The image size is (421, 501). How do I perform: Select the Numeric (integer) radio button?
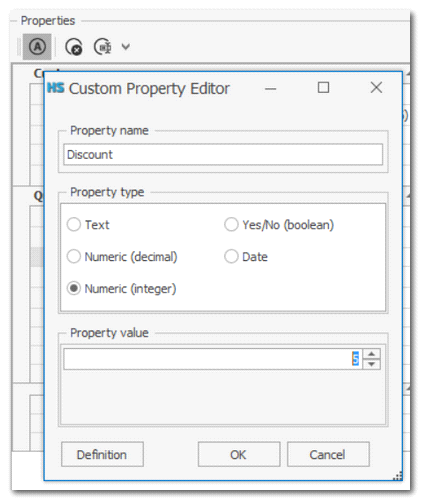(x=121, y=288)
